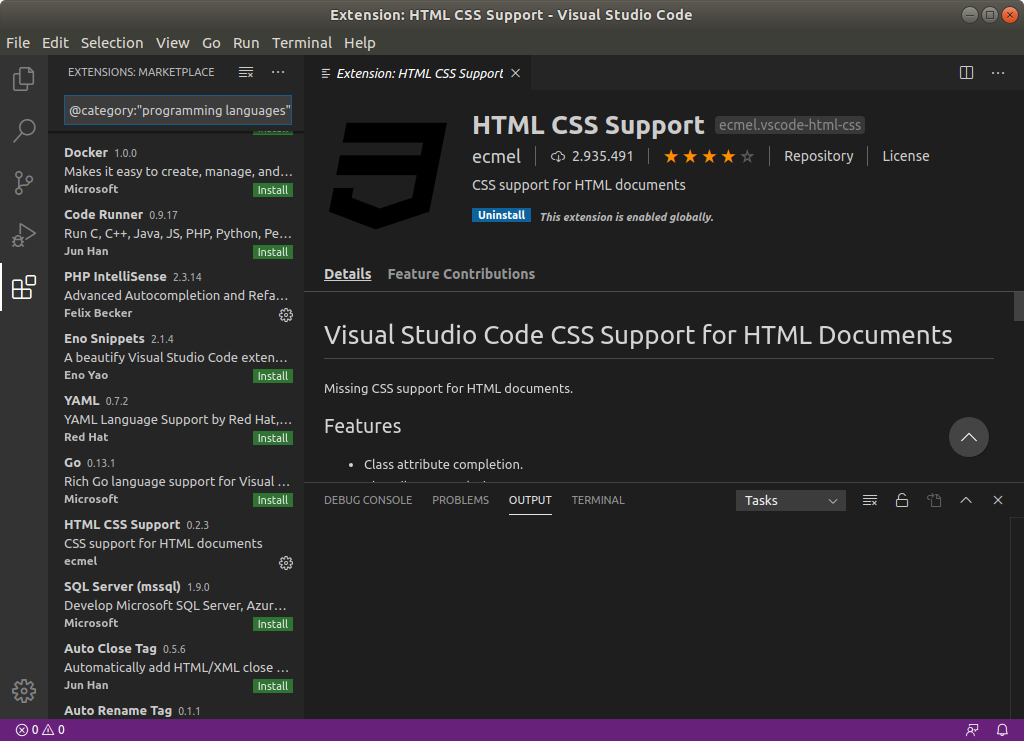Image resolution: width=1024 pixels, height=741 pixels.
Task: Click the HTML CSS Support extension logo
Action: tap(388, 175)
